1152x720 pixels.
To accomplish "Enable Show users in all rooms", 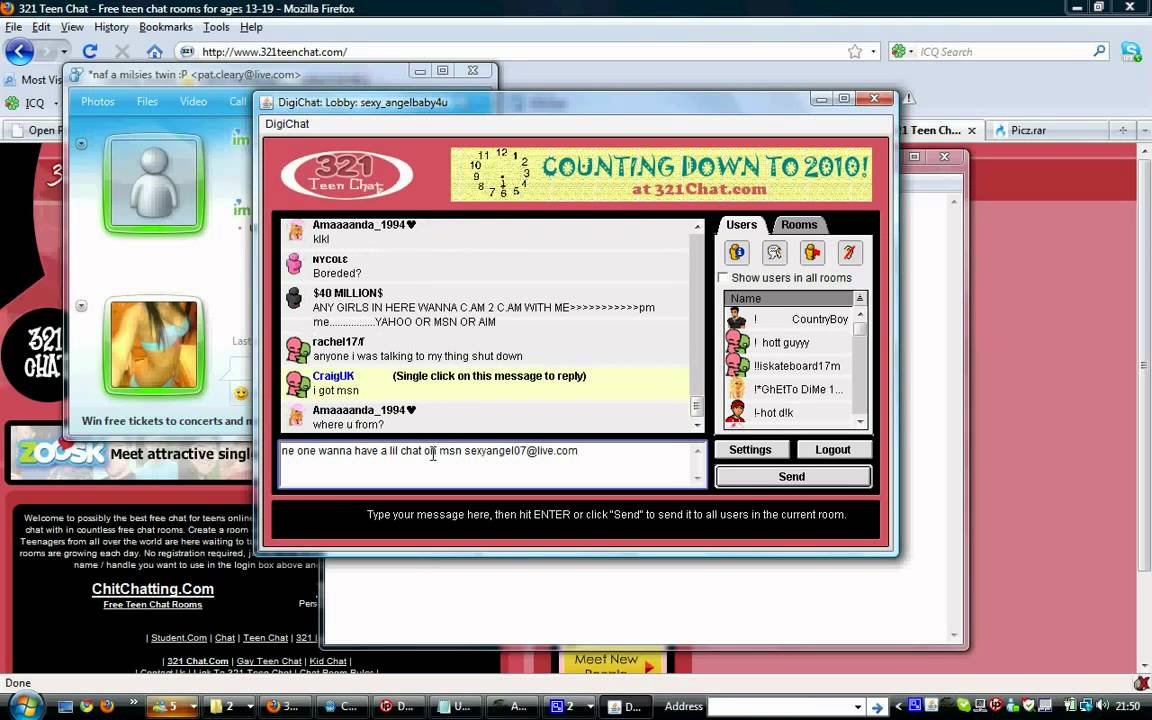I will [x=723, y=278].
